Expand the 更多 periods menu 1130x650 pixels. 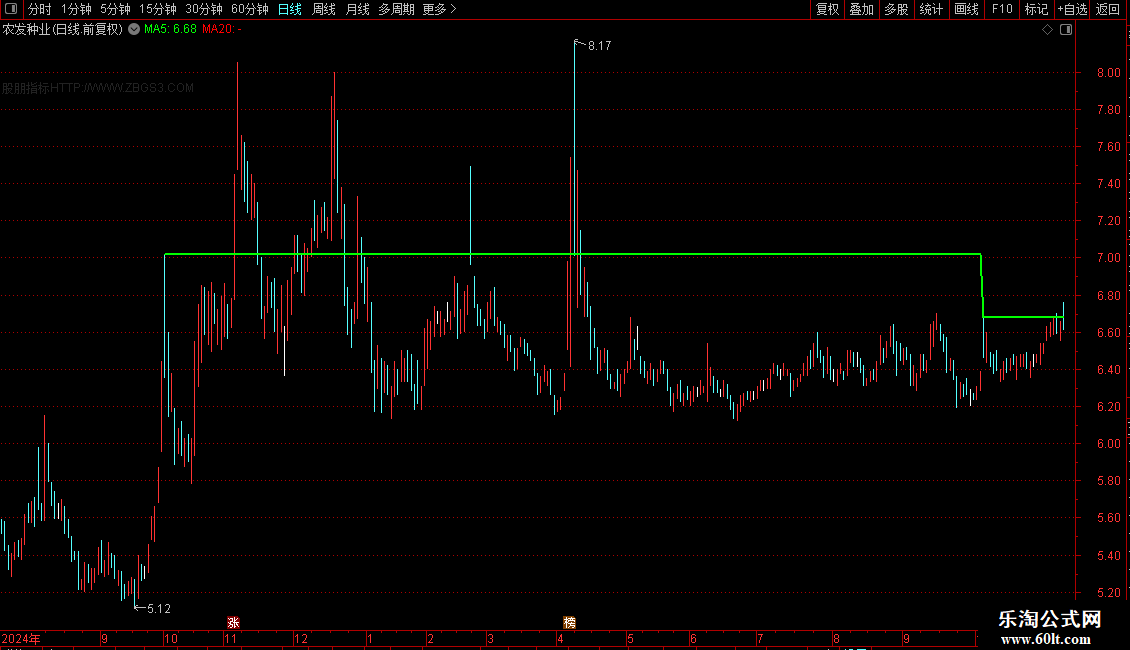[440, 9]
